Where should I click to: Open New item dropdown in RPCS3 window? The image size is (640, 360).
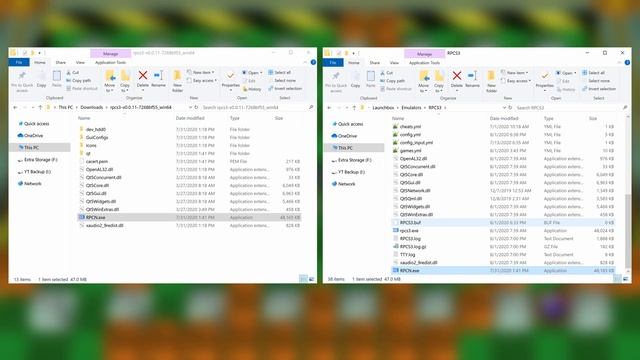pos(515,73)
